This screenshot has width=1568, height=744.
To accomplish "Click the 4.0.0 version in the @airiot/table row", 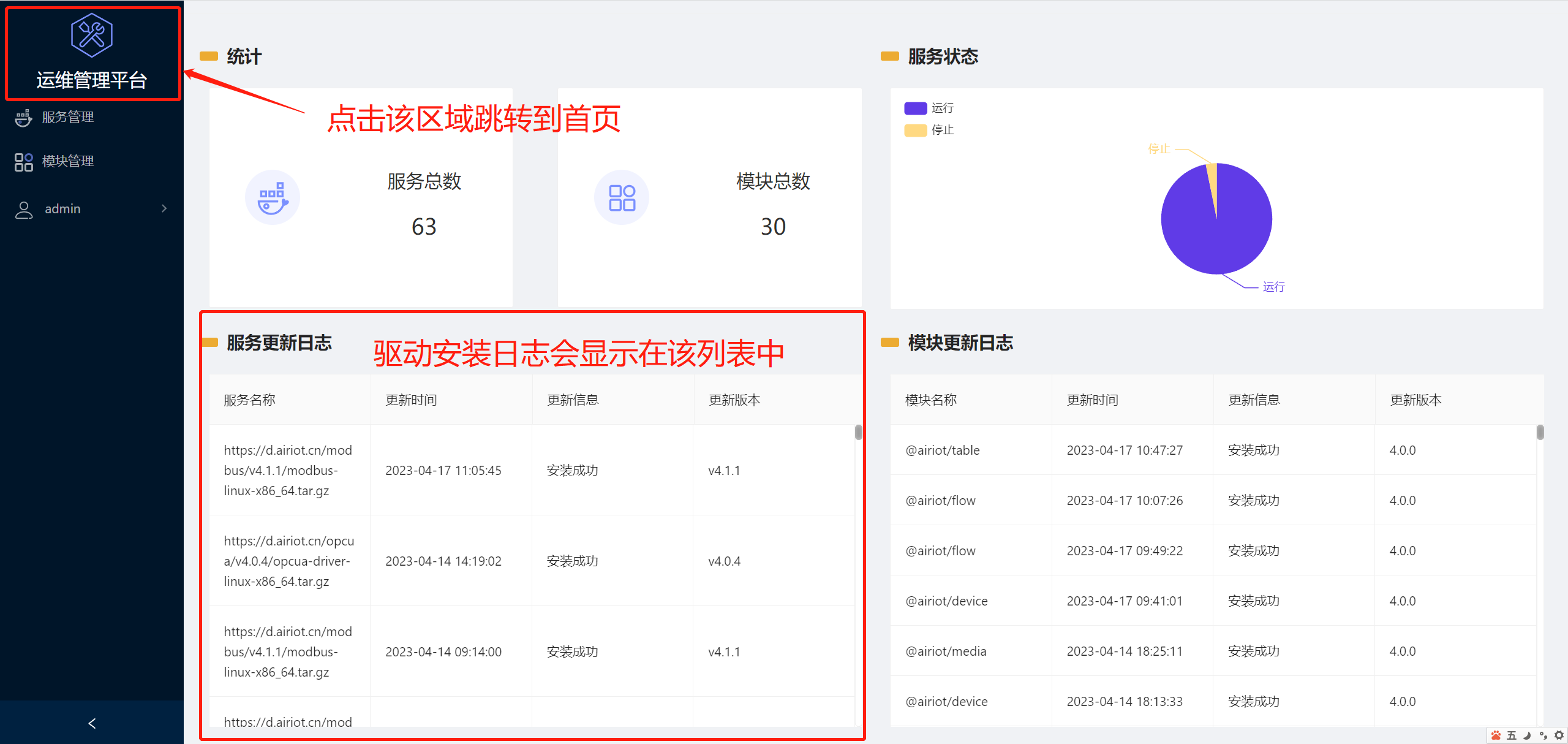I will tap(1403, 450).
